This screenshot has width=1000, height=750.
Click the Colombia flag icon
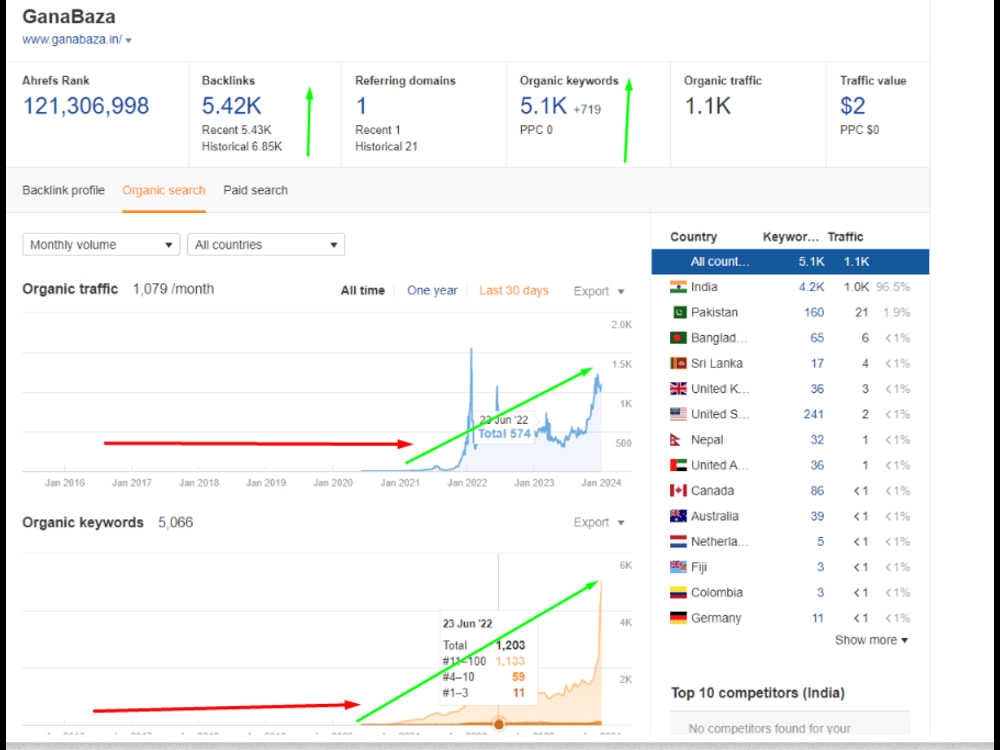[x=678, y=592]
